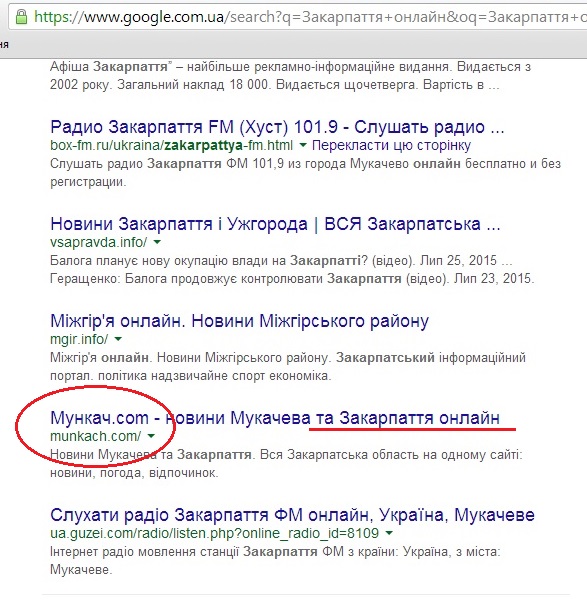
Task: Open Новини Закарпаття і Ужгорода result title
Action: [x=275, y=224]
